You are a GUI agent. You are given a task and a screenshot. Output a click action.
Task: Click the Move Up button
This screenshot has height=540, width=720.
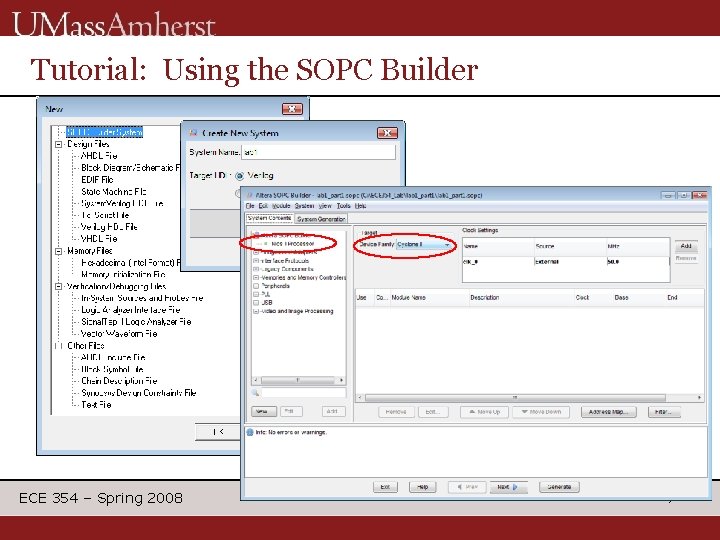[484, 412]
